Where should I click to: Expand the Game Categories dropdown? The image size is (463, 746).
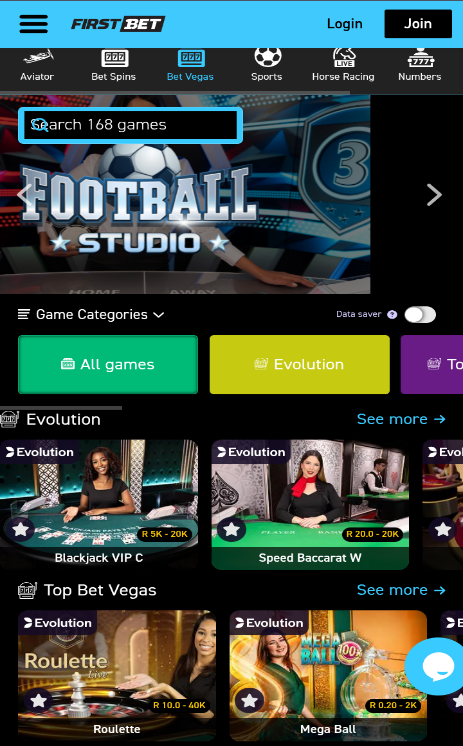coord(91,314)
